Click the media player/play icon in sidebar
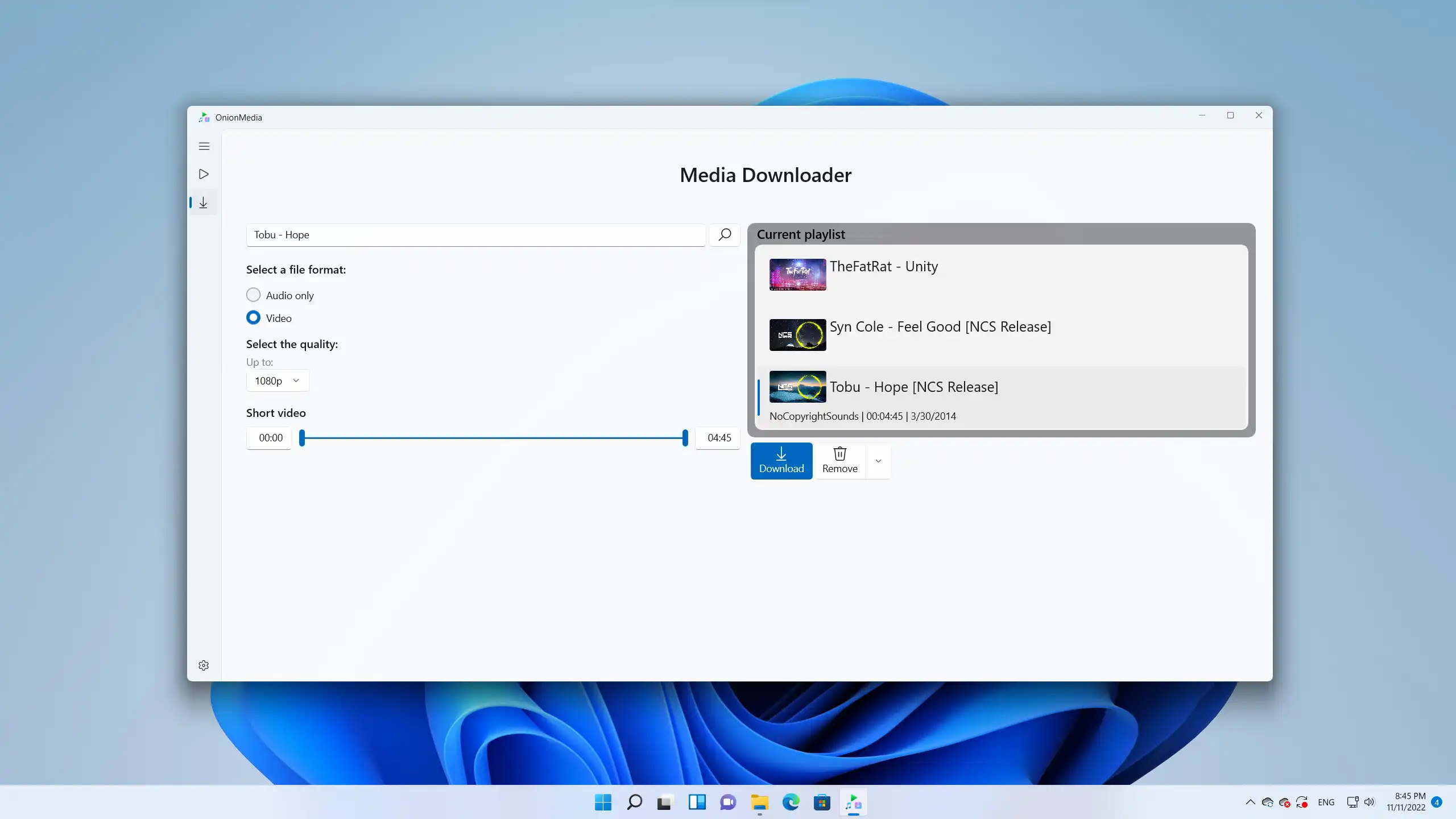The height and width of the screenshot is (819, 1456). (204, 174)
